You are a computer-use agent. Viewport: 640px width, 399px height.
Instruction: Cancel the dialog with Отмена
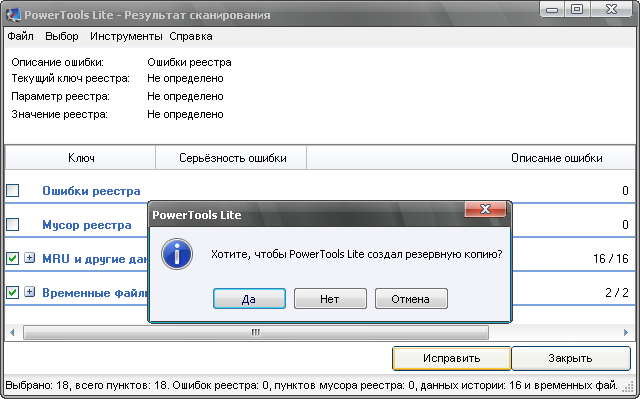pyautogui.click(x=411, y=299)
